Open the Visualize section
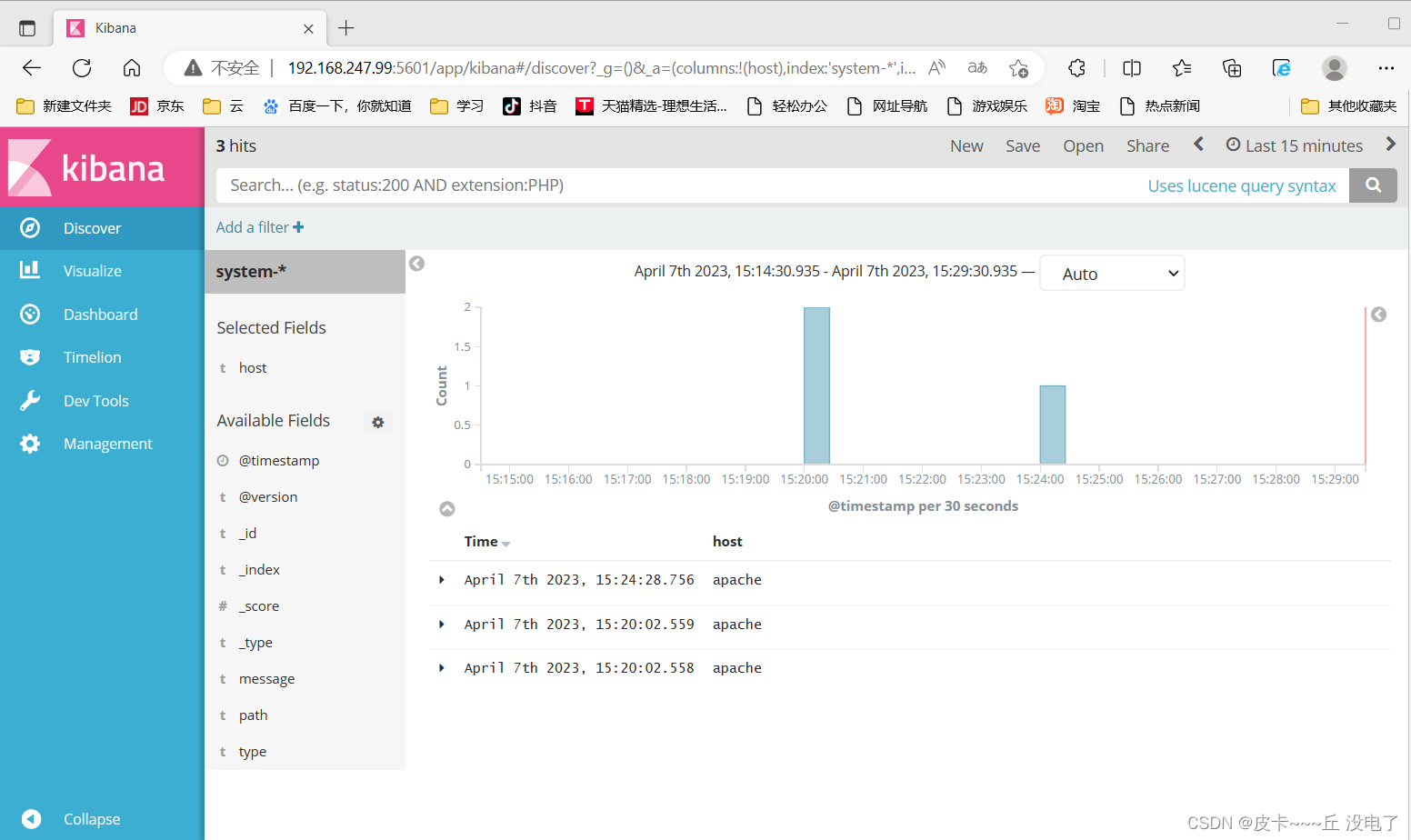 pos(102,271)
